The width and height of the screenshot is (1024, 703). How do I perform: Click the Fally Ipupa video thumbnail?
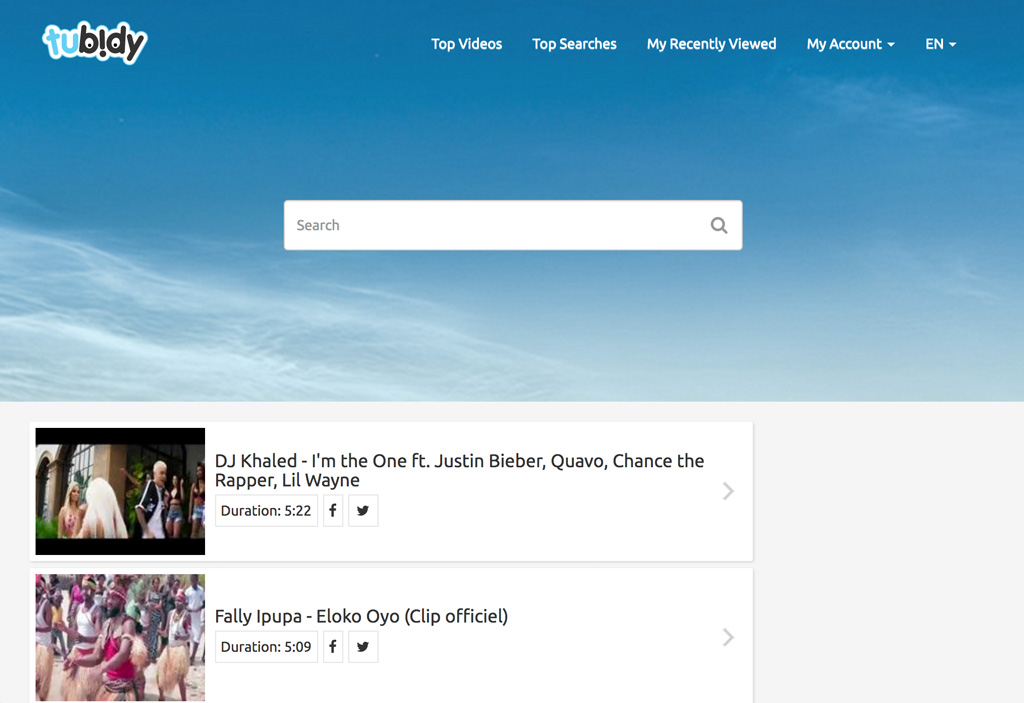(120, 638)
